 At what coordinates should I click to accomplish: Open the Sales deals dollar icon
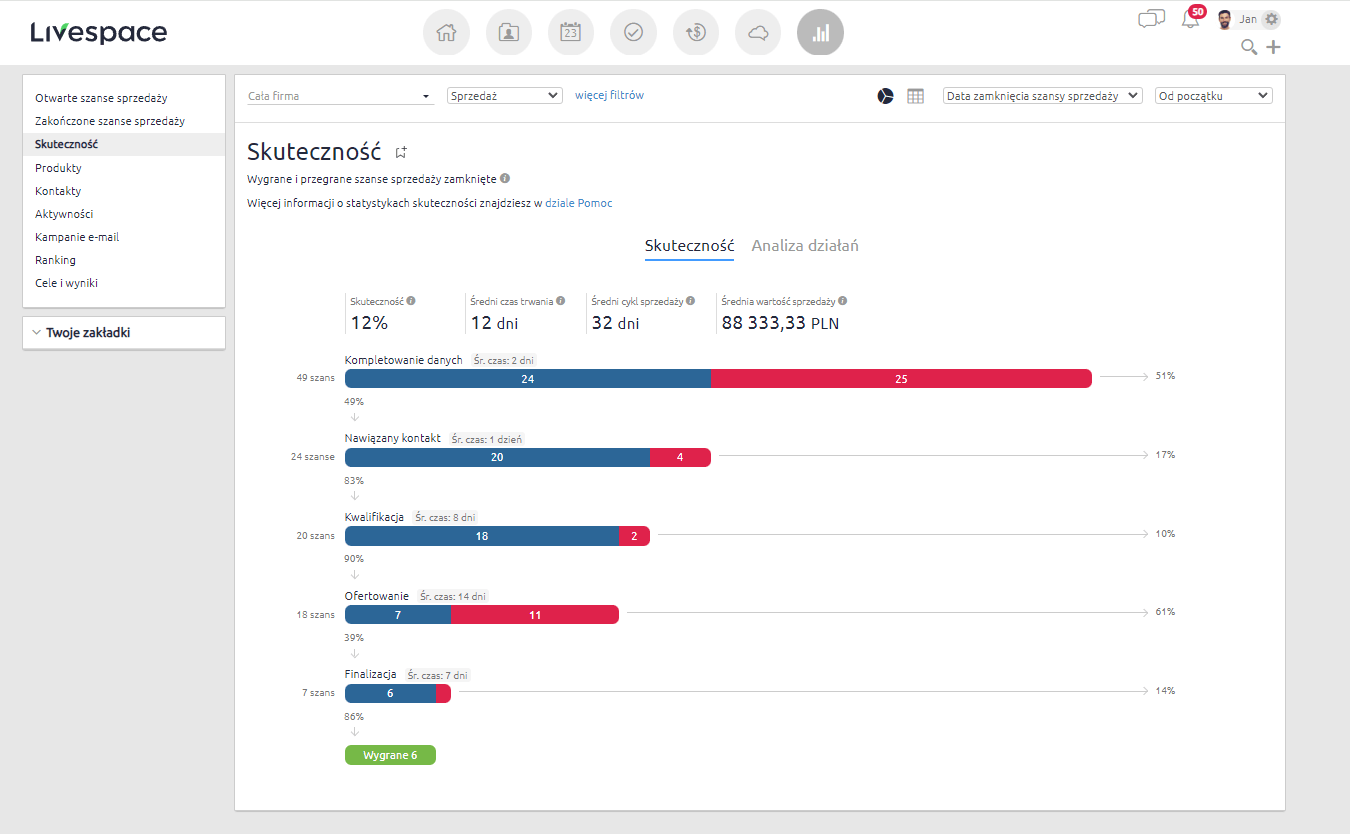[x=695, y=33]
